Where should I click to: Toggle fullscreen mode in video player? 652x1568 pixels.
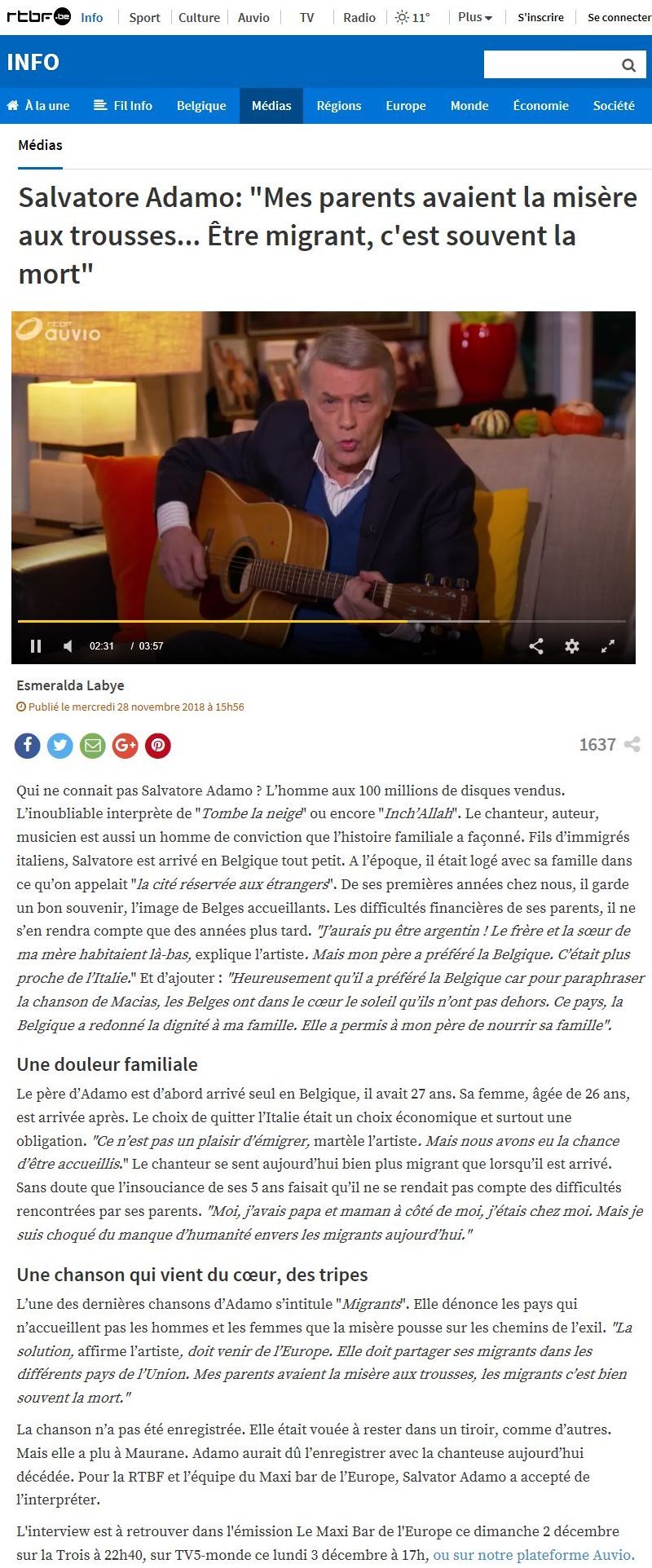click(608, 646)
